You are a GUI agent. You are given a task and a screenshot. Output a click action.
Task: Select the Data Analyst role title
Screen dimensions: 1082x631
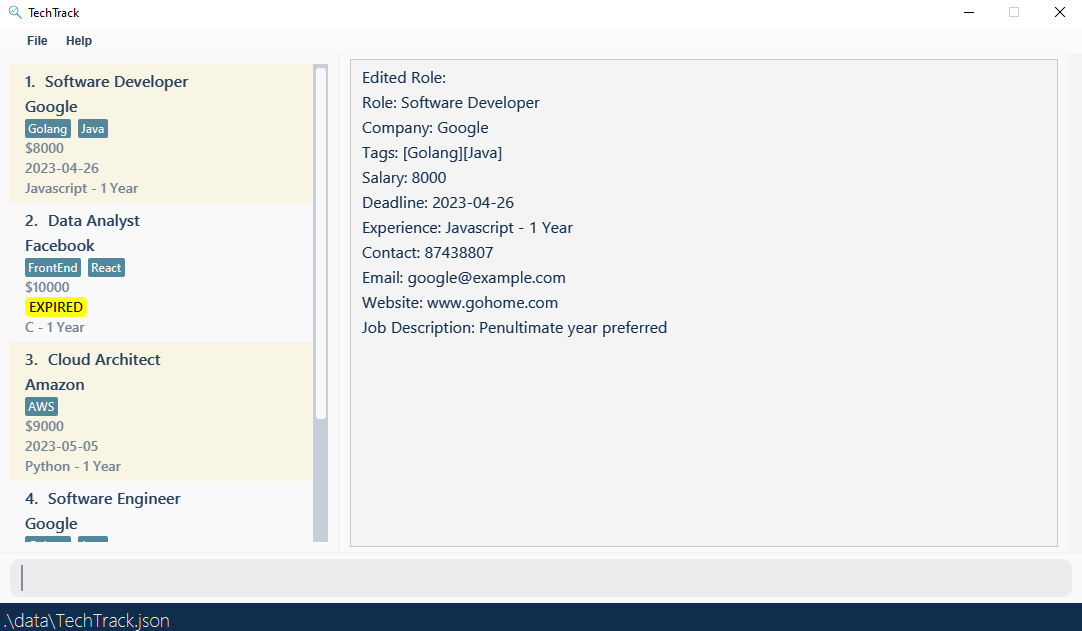94,221
